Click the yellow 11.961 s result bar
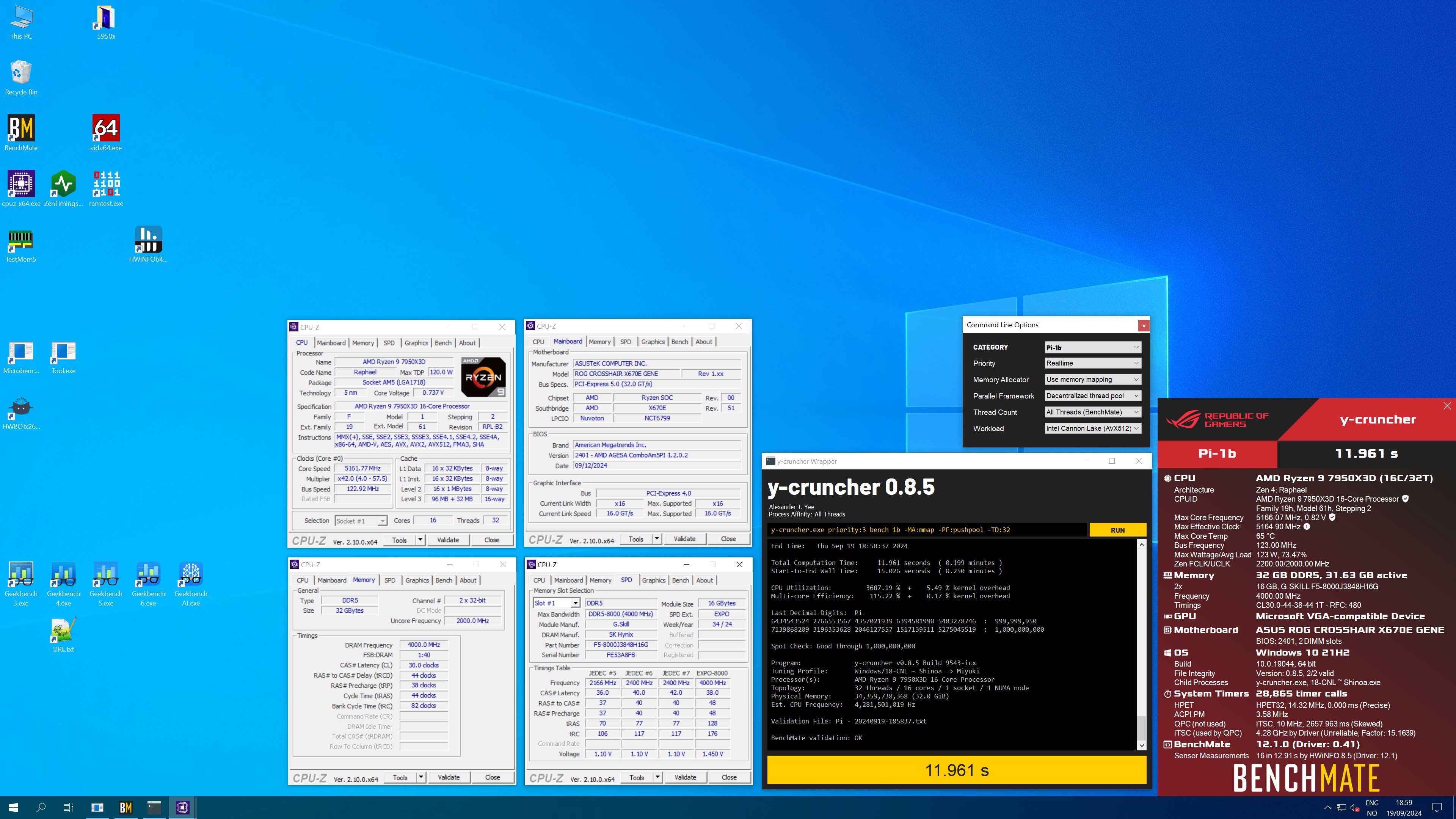The height and width of the screenshot is (819, 1456). [956, 770]
